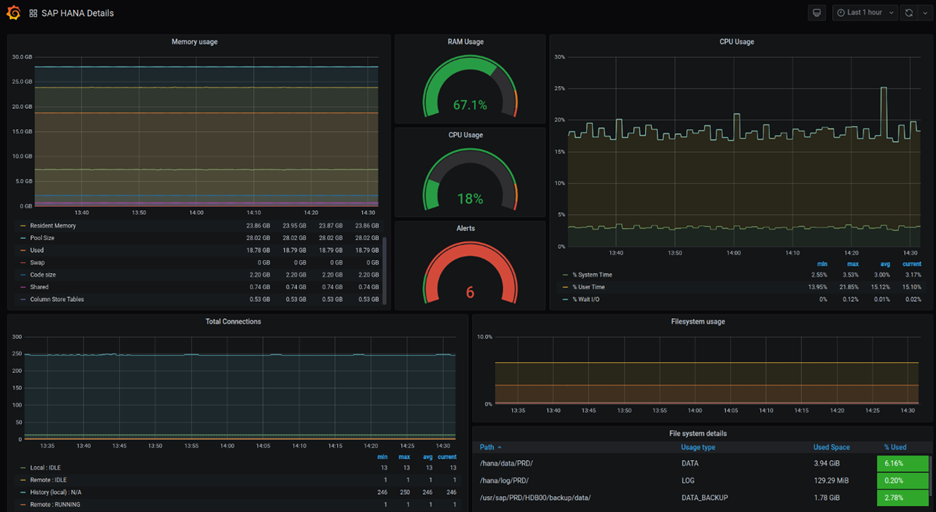The image size is (936, 512).
Task: Click the Resident Memory legend color marker
Action: coord(23,226)
